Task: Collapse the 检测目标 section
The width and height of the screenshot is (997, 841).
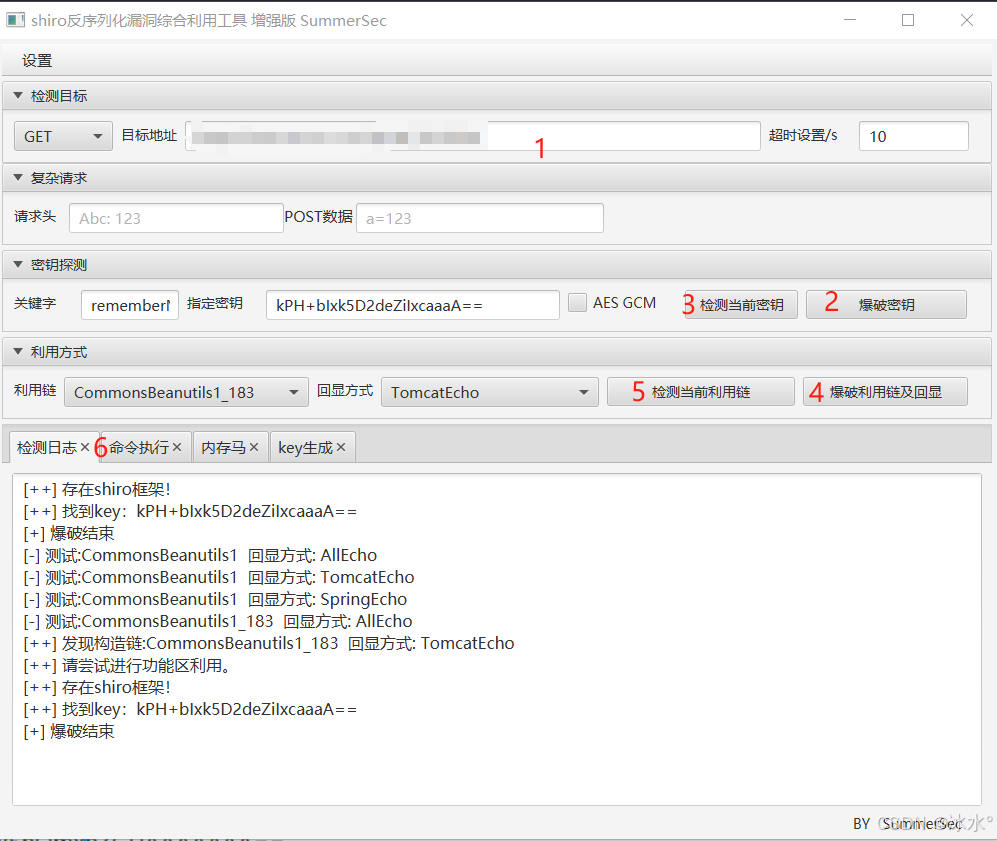Action: click(x=17, y=94)
